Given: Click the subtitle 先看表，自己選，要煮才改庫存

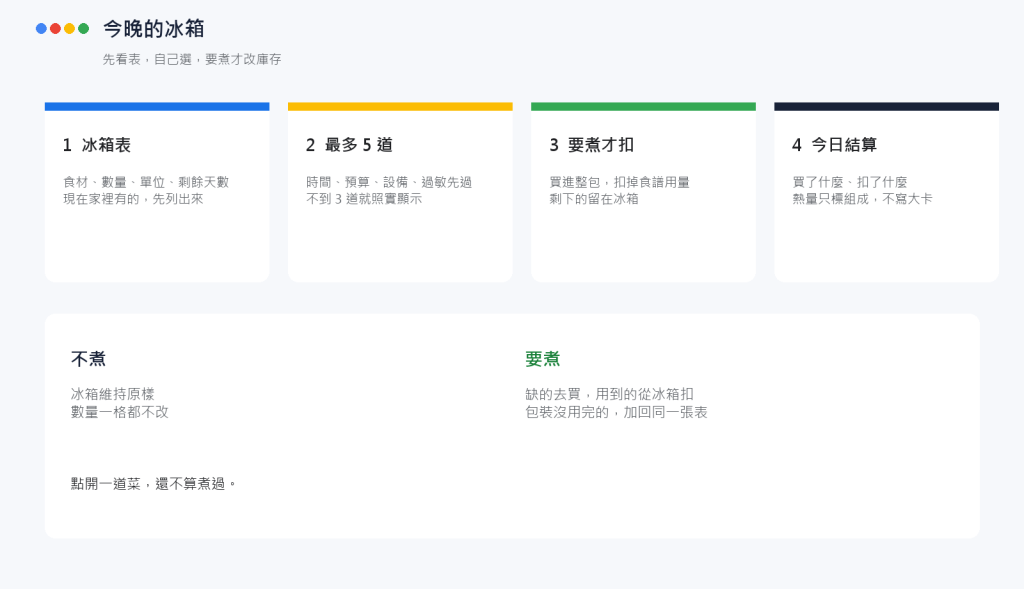Looking at the screenshot, I should (192, 59).
